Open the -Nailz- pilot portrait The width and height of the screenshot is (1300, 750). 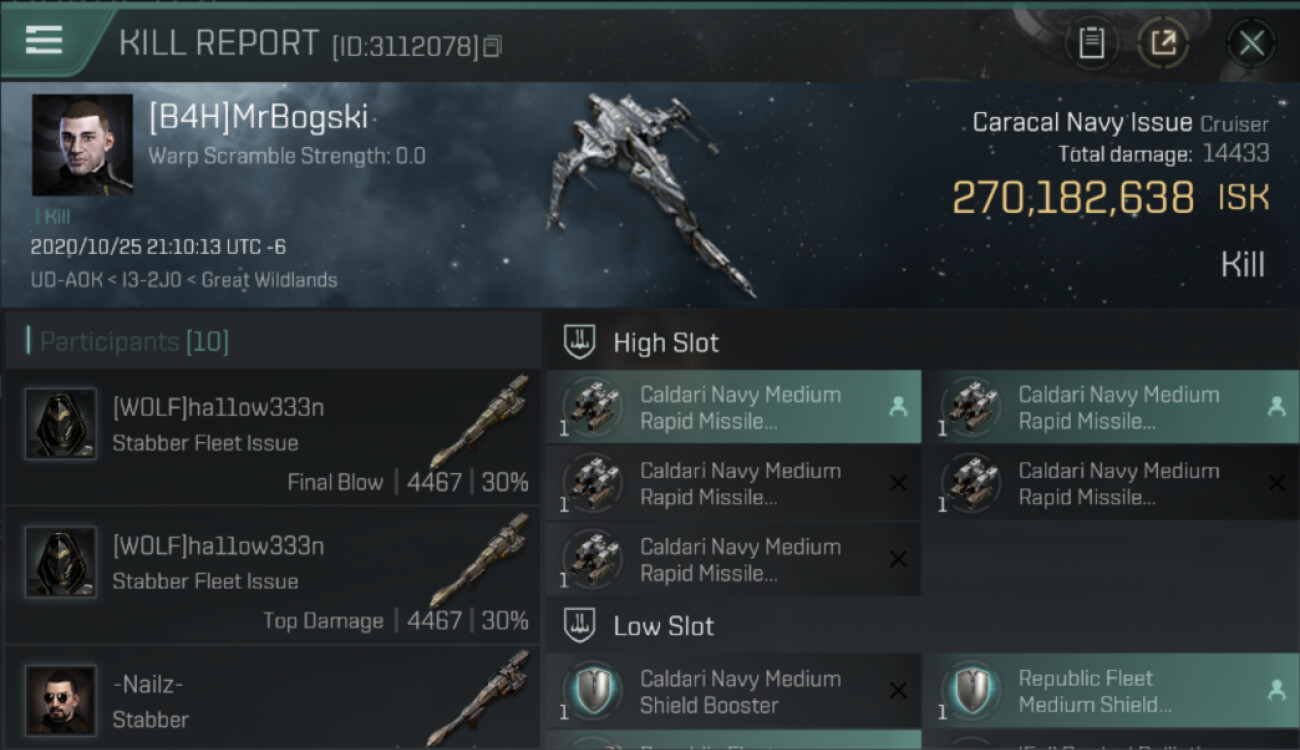pyautogui.click(x=61, y=700)
